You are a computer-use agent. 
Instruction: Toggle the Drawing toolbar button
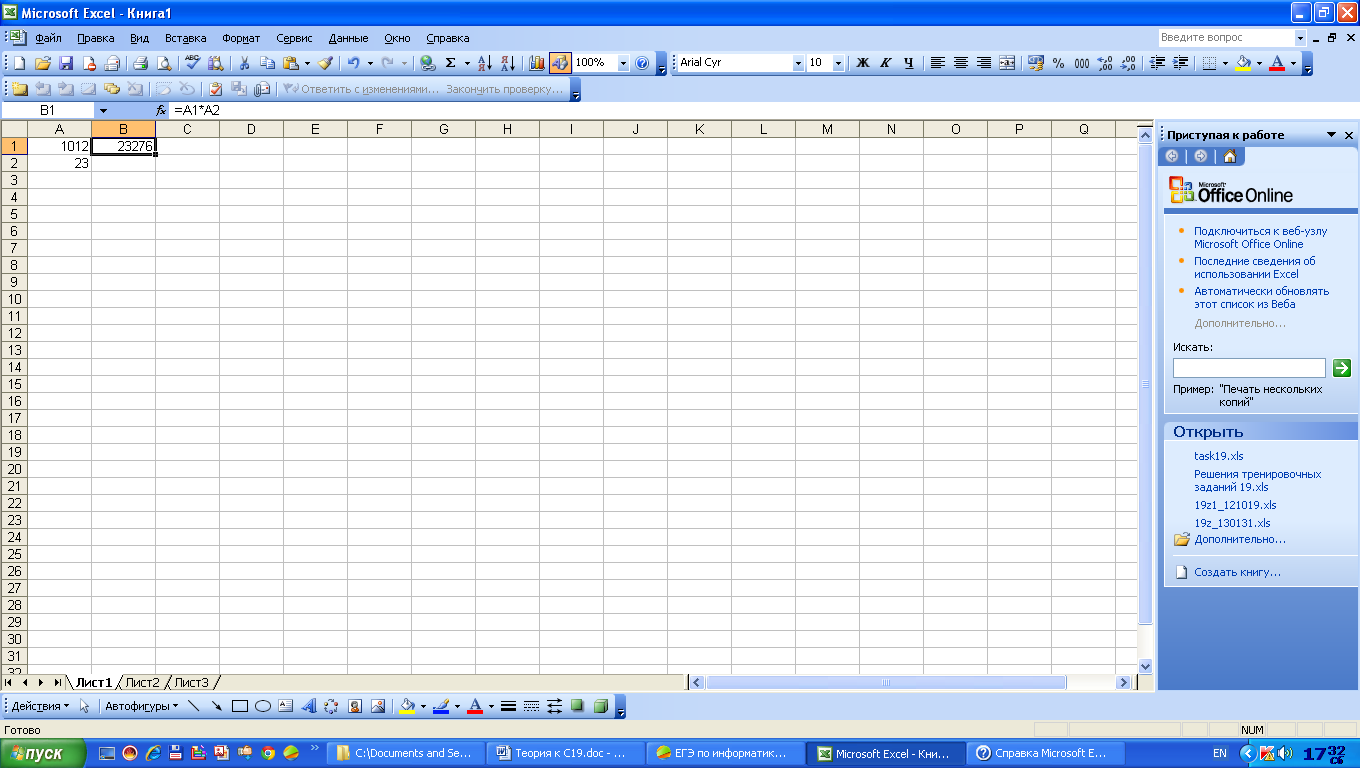pyautogui.click(x=560, y=63)
